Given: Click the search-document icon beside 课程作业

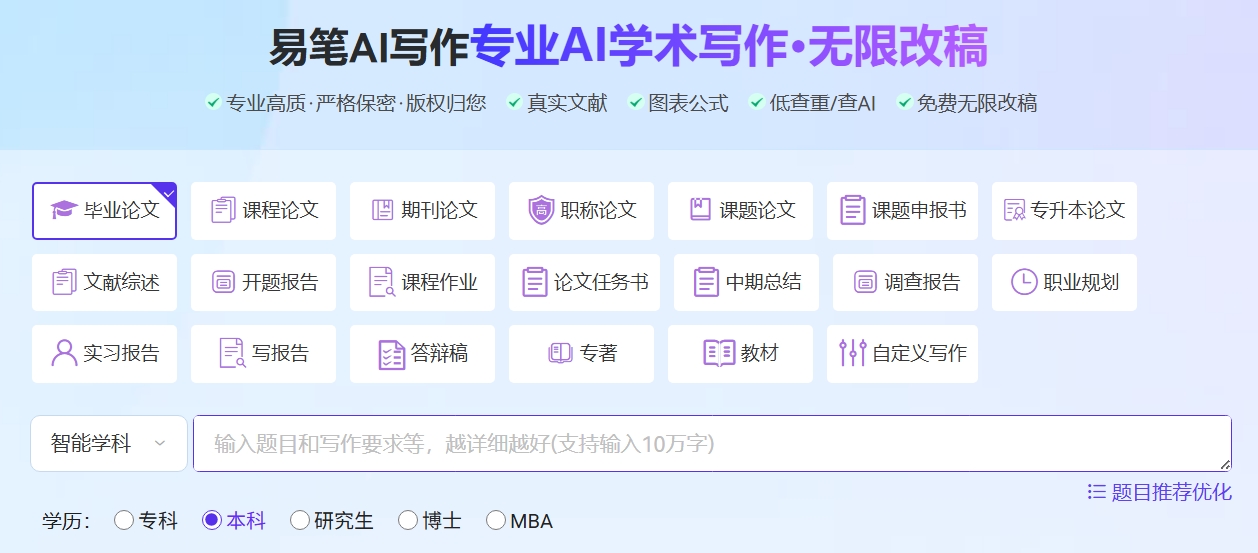Looking at the screenshot, I should [x=382, y=282].
